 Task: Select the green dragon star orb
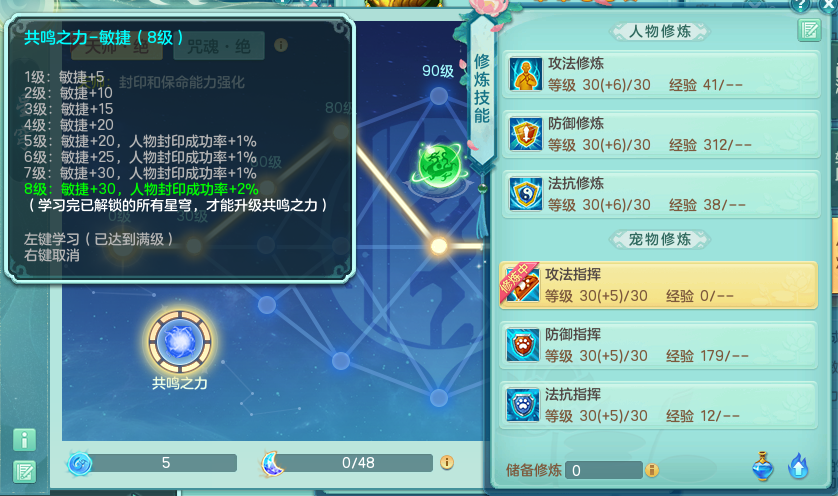(439, 165)
